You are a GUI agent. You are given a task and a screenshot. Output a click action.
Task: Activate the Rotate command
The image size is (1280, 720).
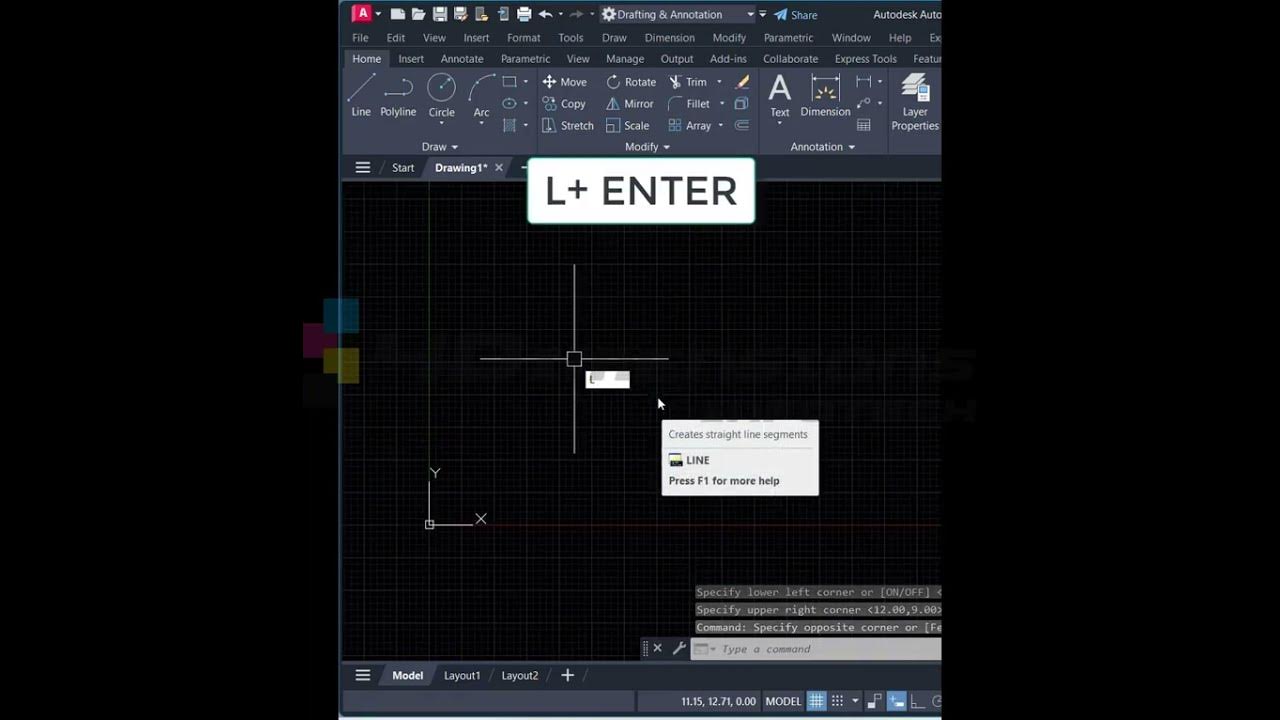tap(631, 82)
